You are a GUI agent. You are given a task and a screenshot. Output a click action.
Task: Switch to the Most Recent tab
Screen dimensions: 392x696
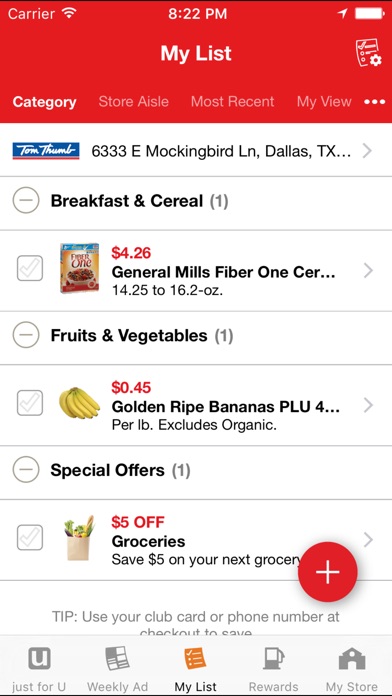[233, 102]
